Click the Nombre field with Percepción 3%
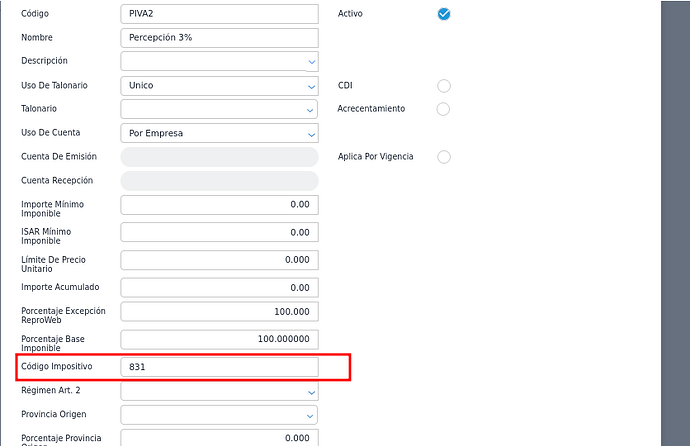 coord(219,38)
